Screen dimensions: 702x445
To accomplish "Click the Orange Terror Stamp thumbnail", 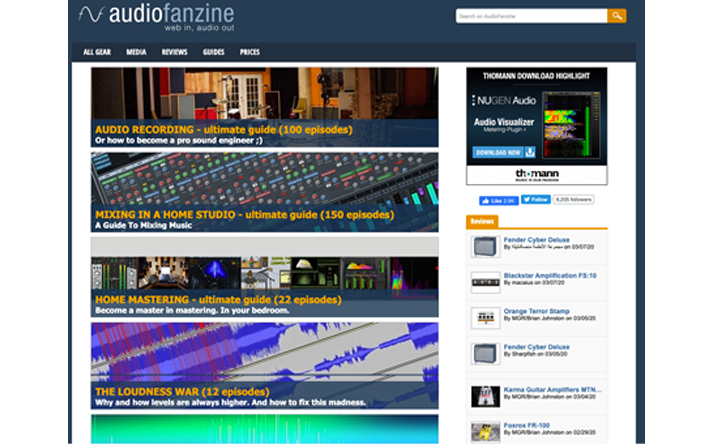I will (485, 318).
